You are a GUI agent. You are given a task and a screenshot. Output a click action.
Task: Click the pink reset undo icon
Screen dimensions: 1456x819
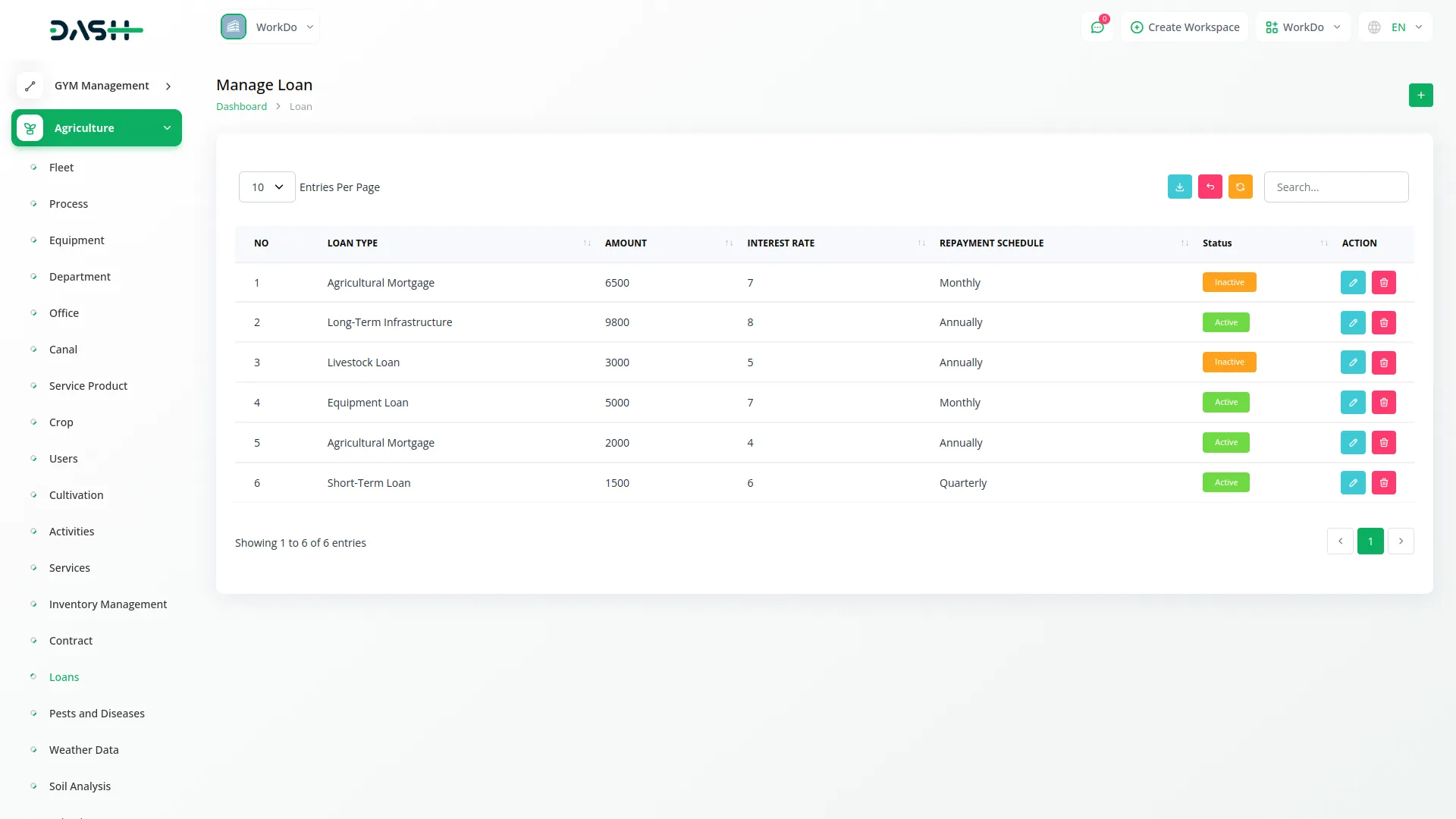(1210, 187)
